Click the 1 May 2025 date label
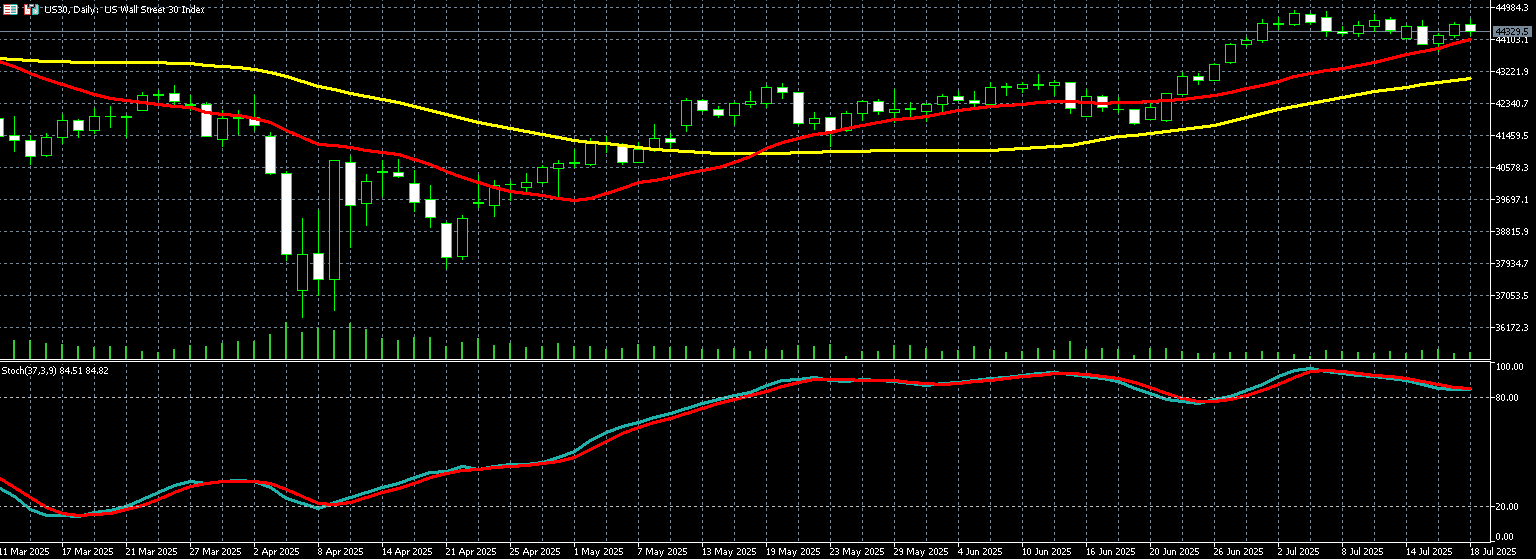The image size is (1536, 559). 589,551
